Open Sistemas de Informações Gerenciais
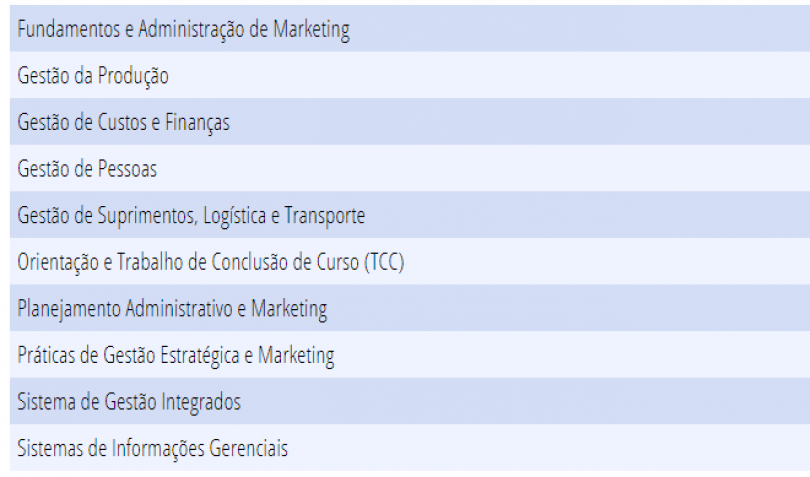 [410, 448]
